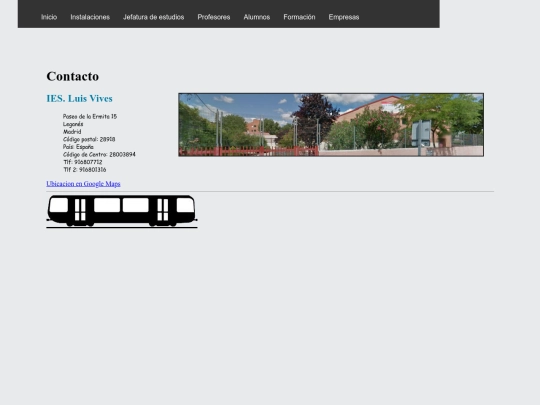This screenshot has height=405, width=540.
Task: Open the Inicio menu item
Action: [49, 17]
